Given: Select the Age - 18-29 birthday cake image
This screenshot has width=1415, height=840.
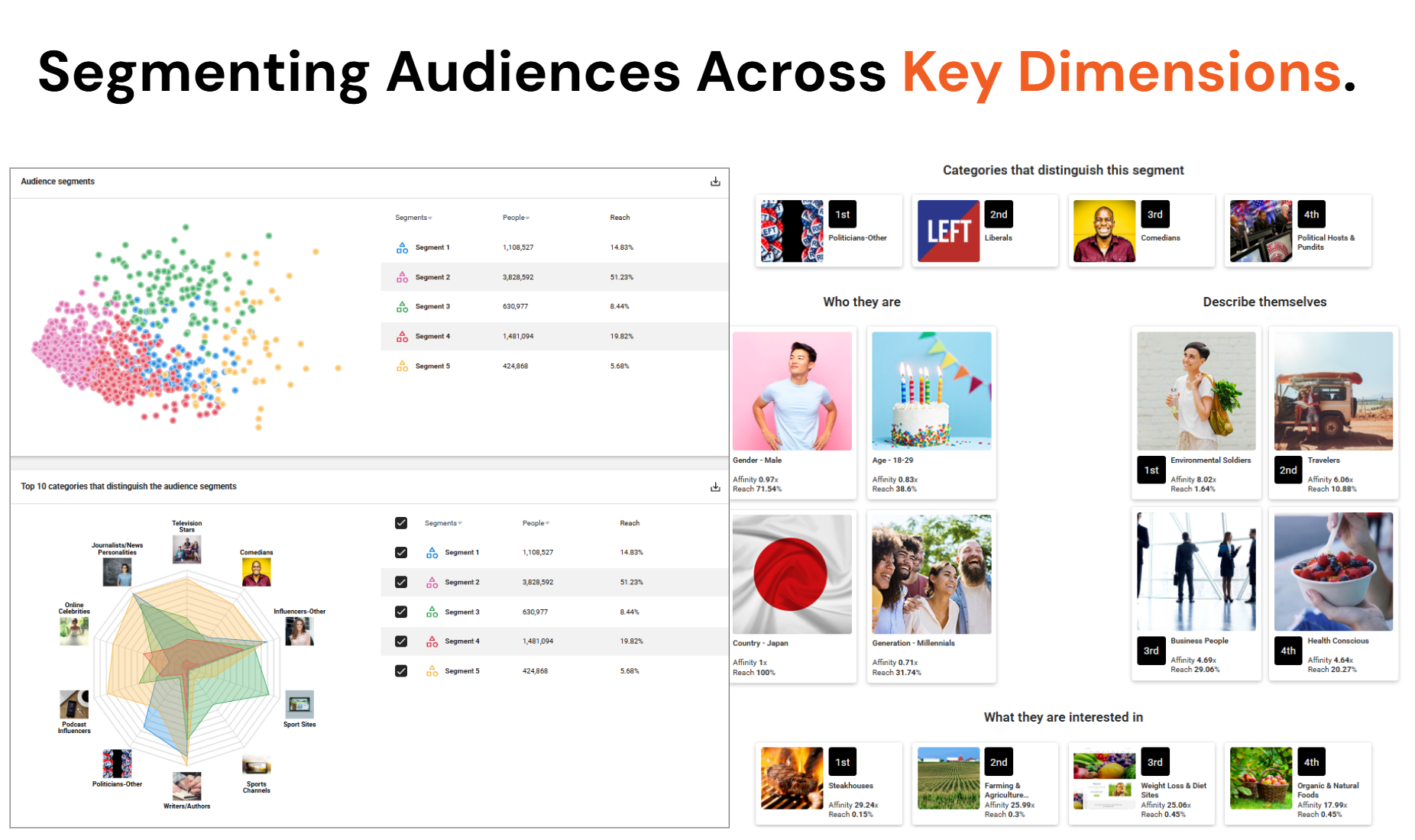Looking at the screenshot, I should click(x=931, y=391).
